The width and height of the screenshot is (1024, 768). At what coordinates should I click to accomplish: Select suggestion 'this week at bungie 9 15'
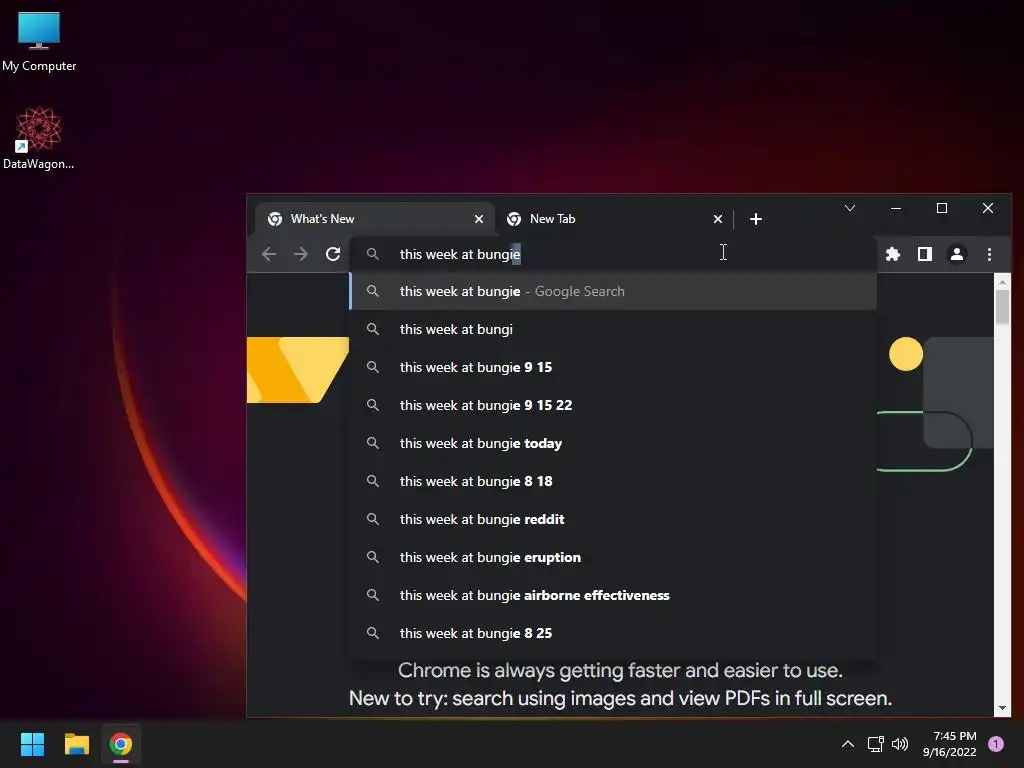pos(613,367)
